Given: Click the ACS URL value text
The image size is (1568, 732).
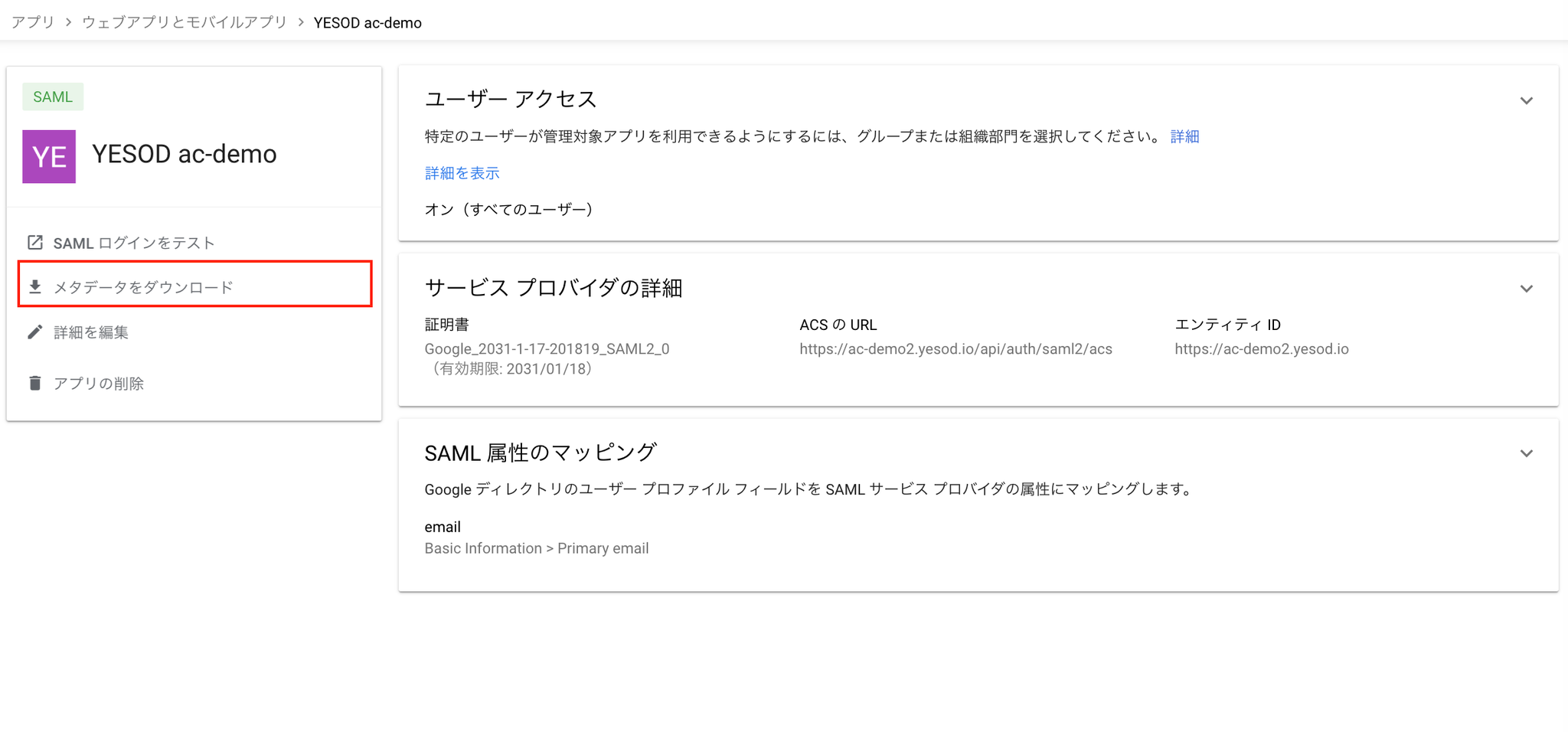Looking at the screenshot, I should [955, 349].
